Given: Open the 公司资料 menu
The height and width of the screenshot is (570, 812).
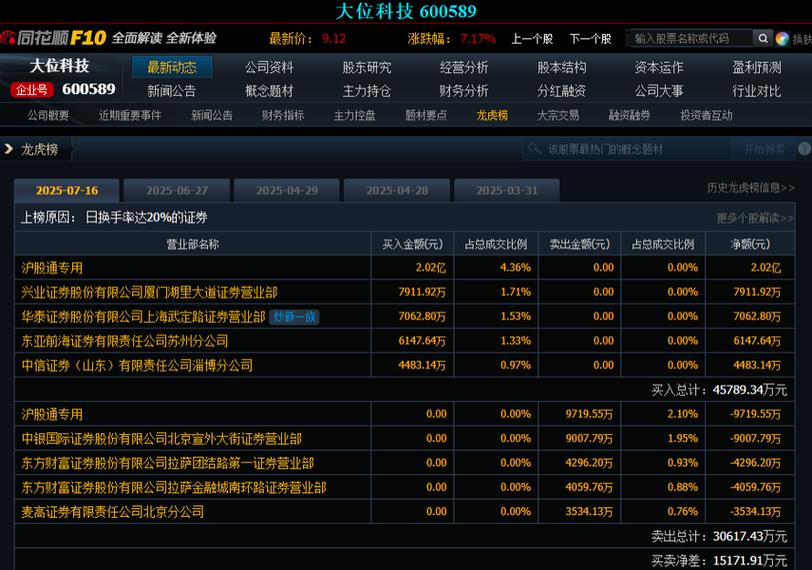Looking at the screenshot, I should coord(269,67).
